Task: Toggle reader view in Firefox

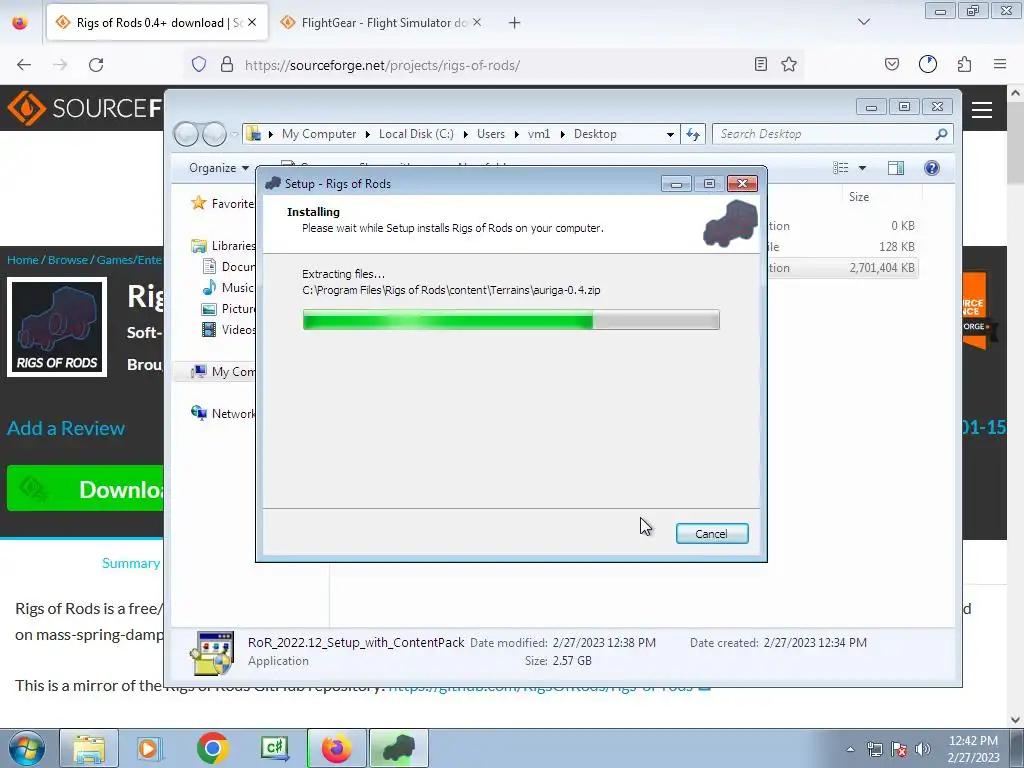Action: [x=761, y=65]
